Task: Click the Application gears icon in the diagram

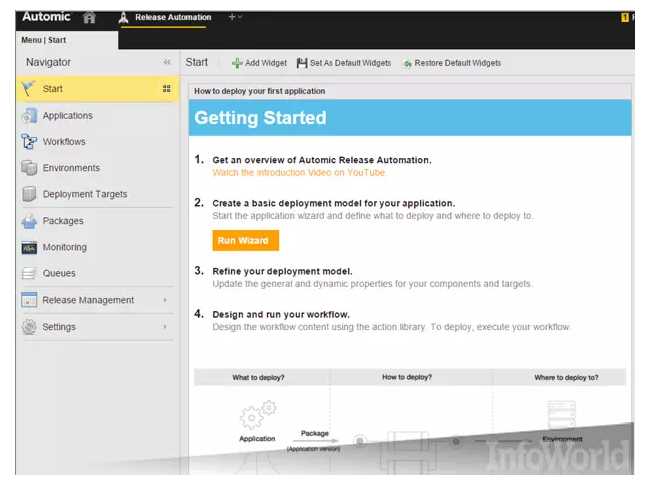Action: [258, 414]
